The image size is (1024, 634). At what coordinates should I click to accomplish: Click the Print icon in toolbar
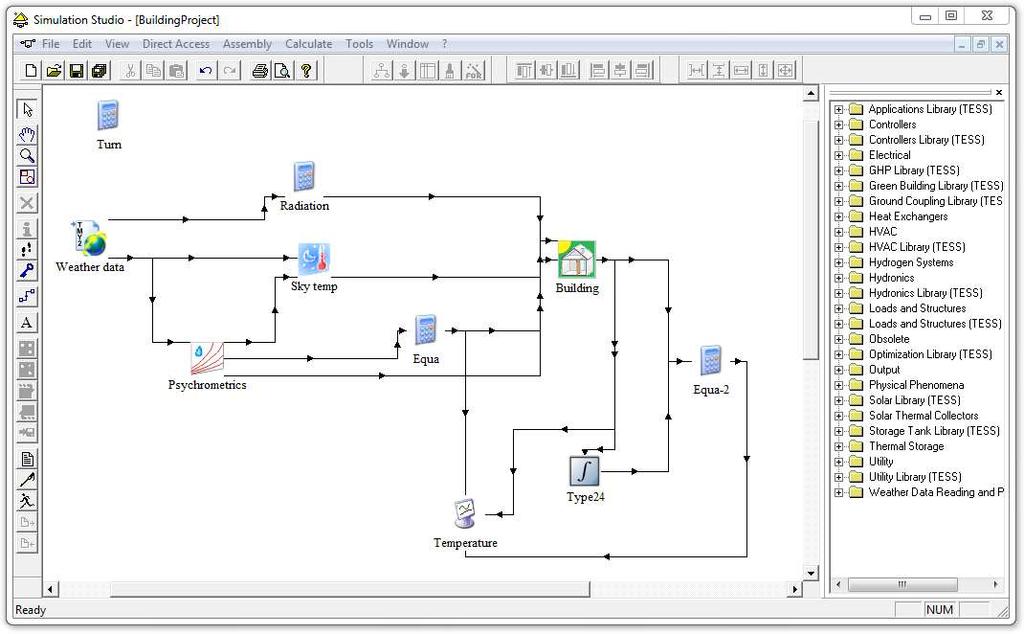pos(260,71)
